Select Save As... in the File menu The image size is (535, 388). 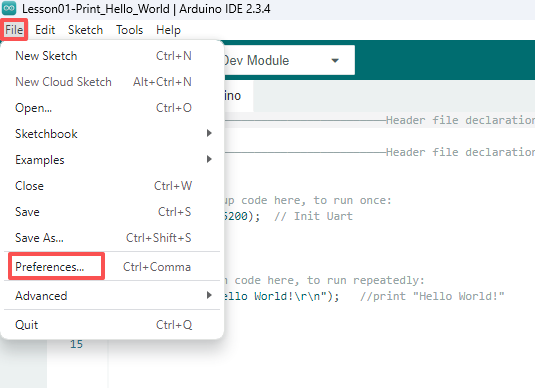pyautogui.click(x=112, y=238)
